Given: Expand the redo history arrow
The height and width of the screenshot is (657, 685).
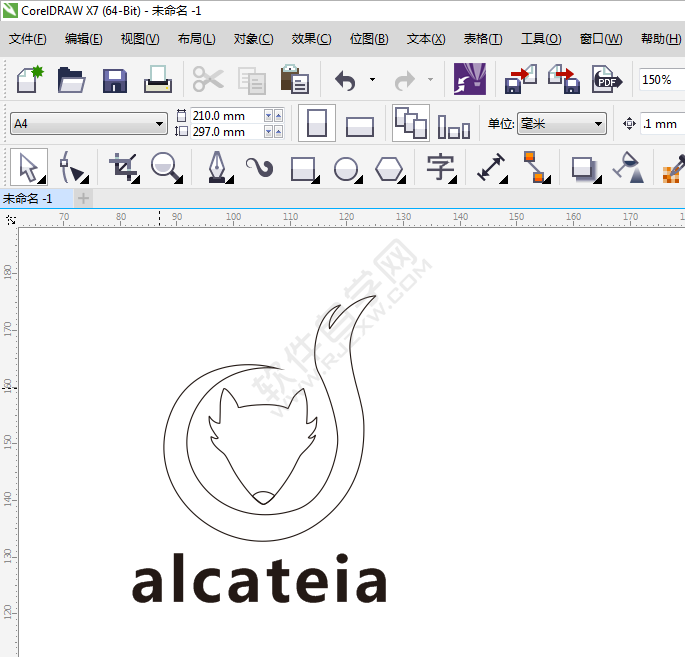Looking at the screenshot, I should 430,80.
